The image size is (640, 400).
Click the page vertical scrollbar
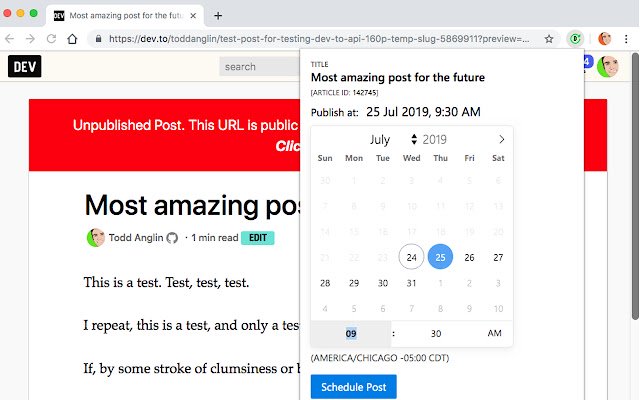pos(635,186)
